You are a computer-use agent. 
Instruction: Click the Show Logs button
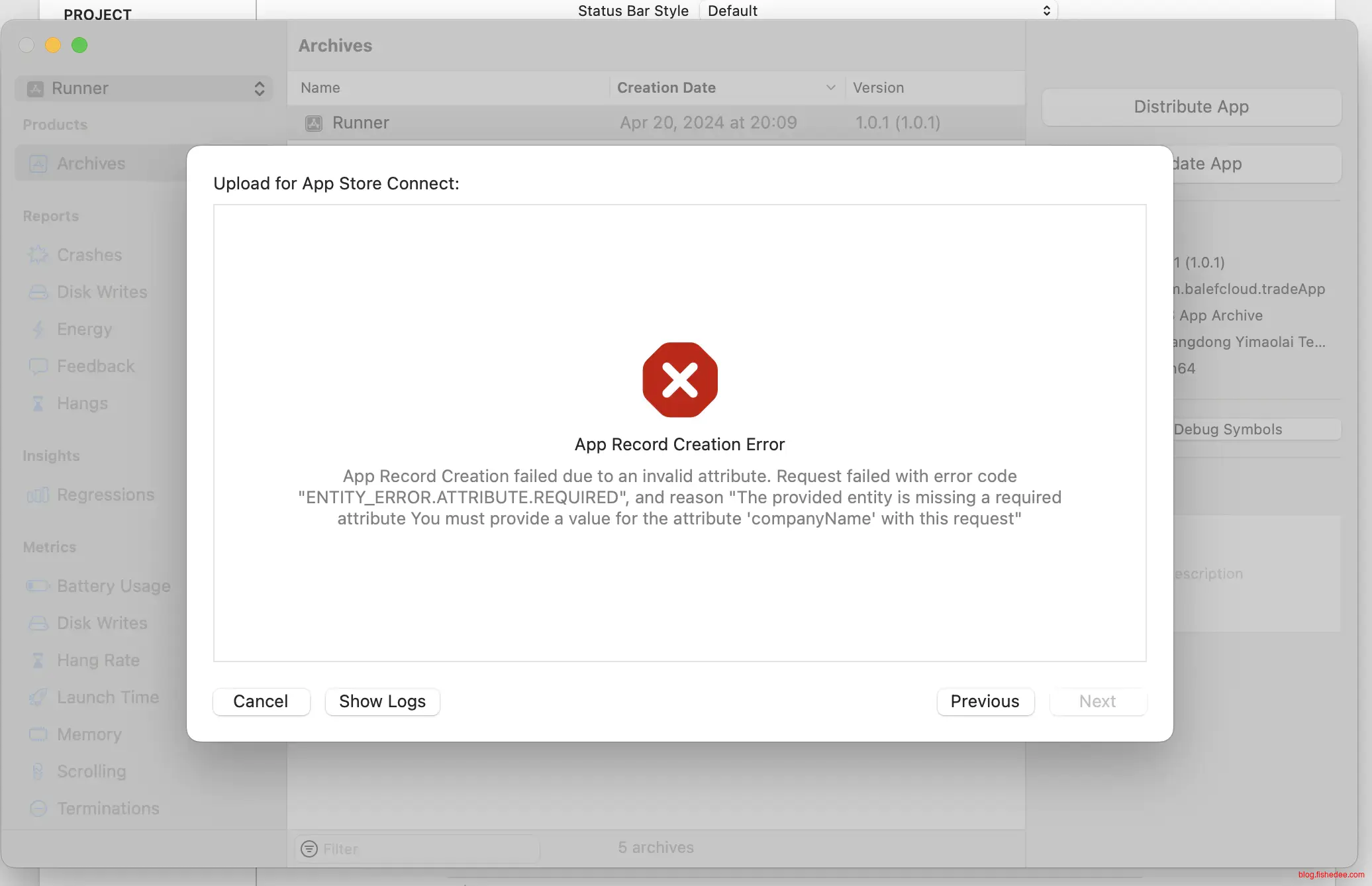click(x=382, y=701)
